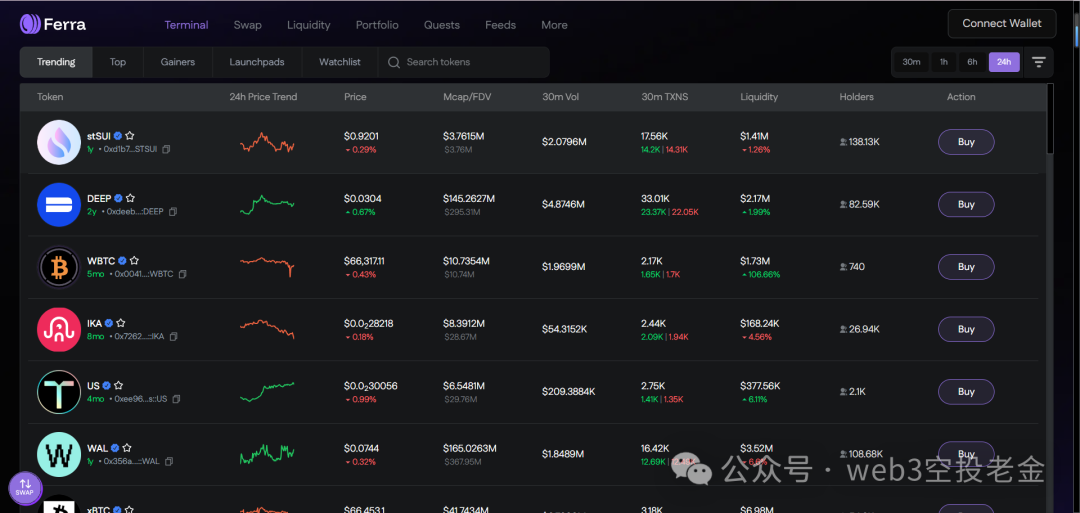Viewport: 1080px width, 513px height.
Task: Click WBTC verified badge
Action: pos(123,261)
